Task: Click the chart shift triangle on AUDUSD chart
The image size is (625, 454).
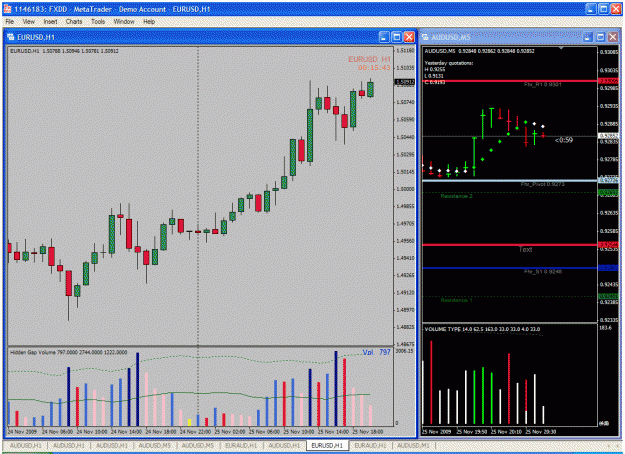Action: 561,48
